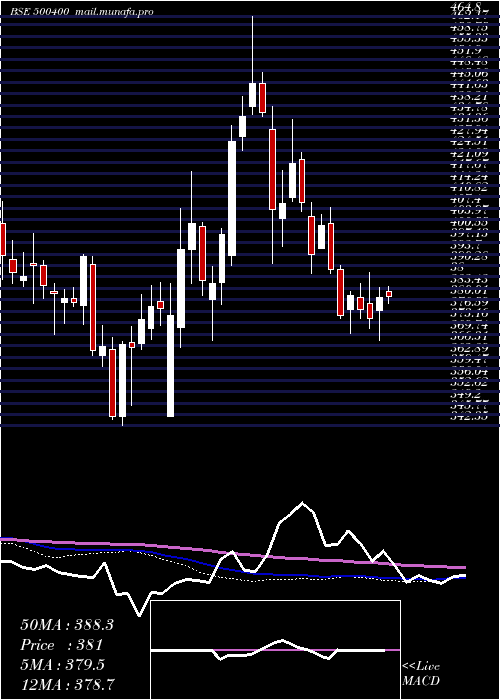Select the '50MA : 388.3' readout
The height and width of the screenshot is (700, 500).
[67, 625]
